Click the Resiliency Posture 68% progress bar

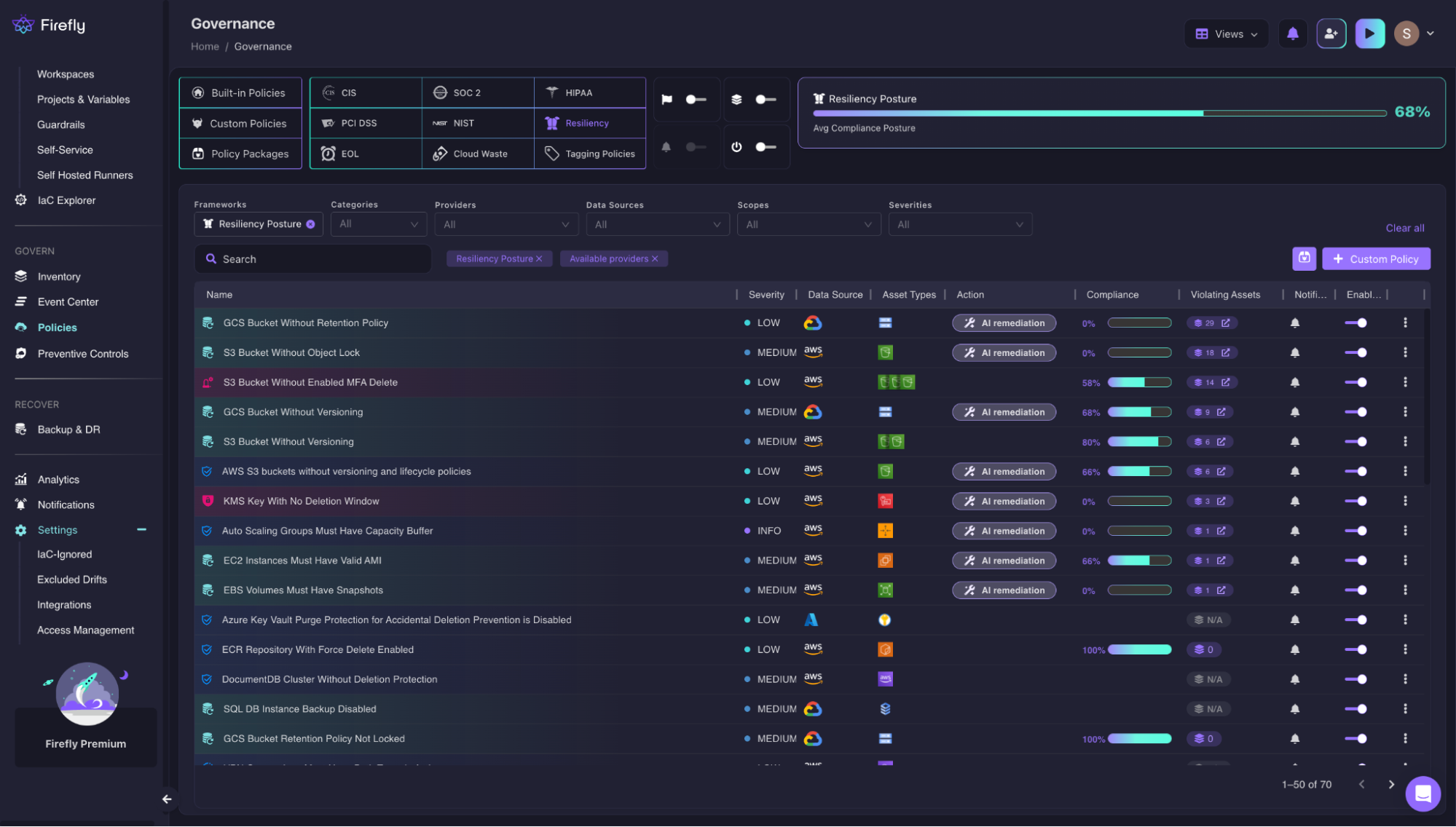point(1099,113)
